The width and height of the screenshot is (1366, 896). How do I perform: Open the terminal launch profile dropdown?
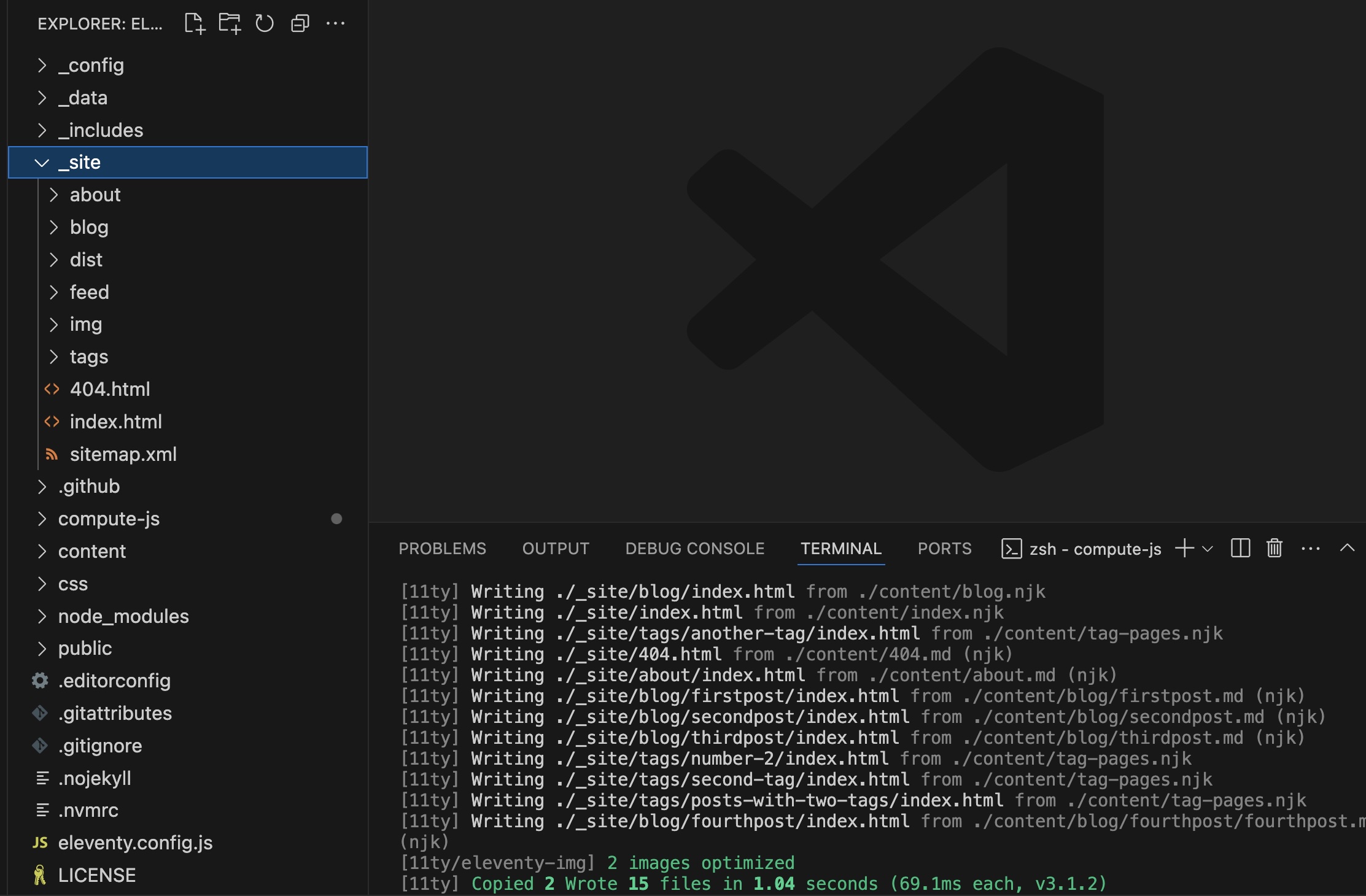click(x=1206, y=549)
